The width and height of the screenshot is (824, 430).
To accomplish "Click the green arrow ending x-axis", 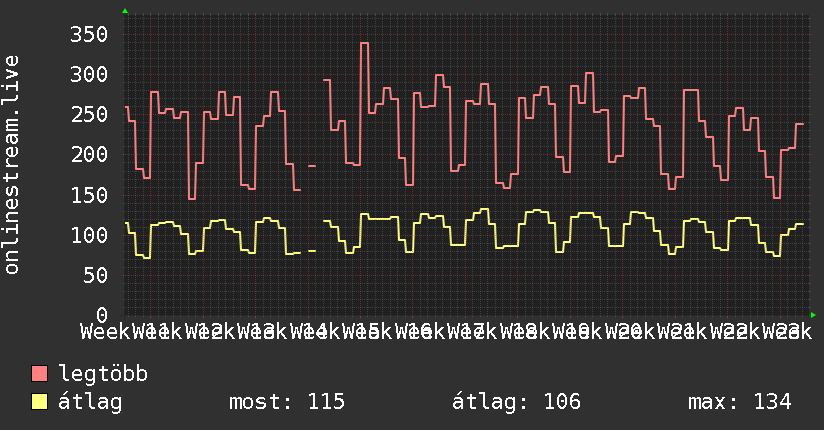I will [x=813, y=315].
